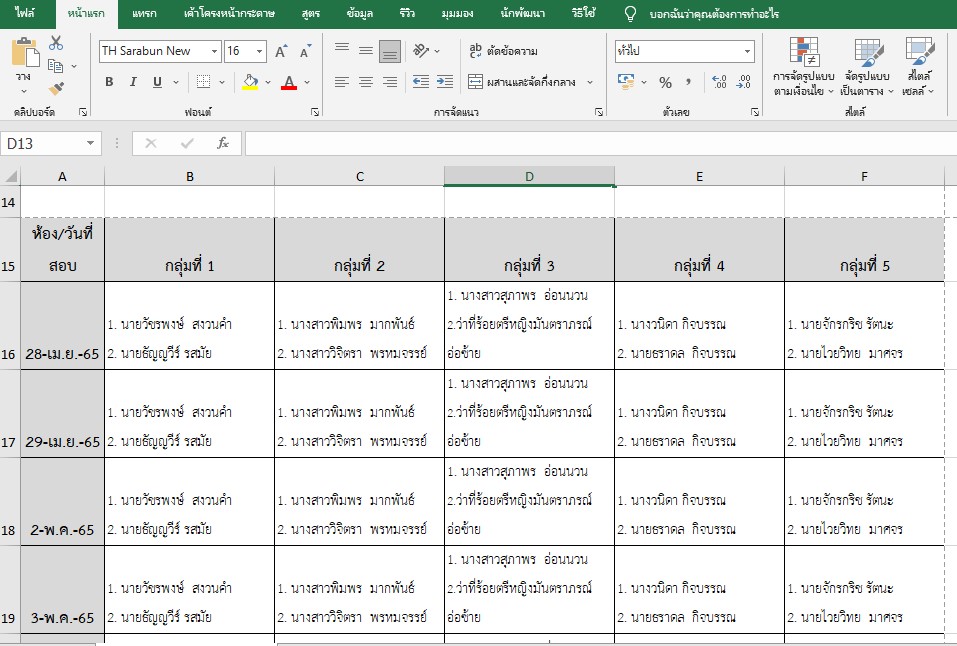
Task: Decrease font size with small A icon
Action: point(305,51)
